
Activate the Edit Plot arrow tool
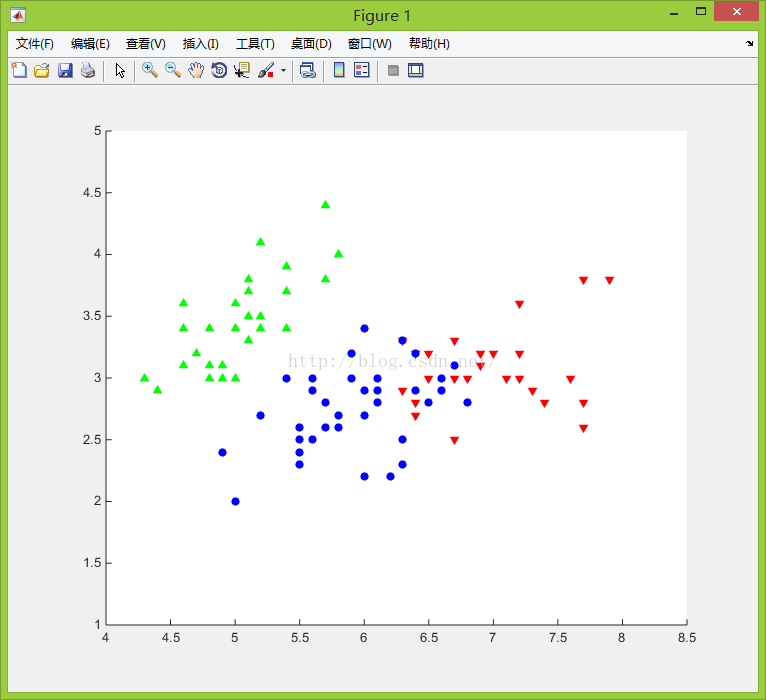tap(120, 70)
